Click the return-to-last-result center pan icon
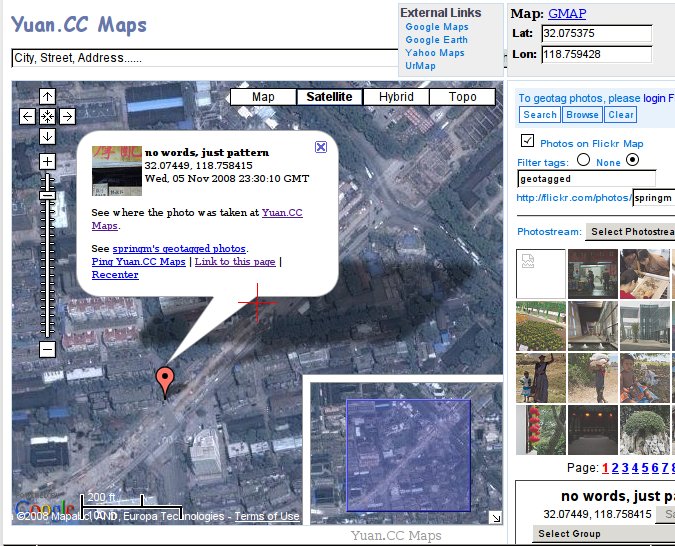The width and height of the screenshot is (675, 546). coord(47,116)
